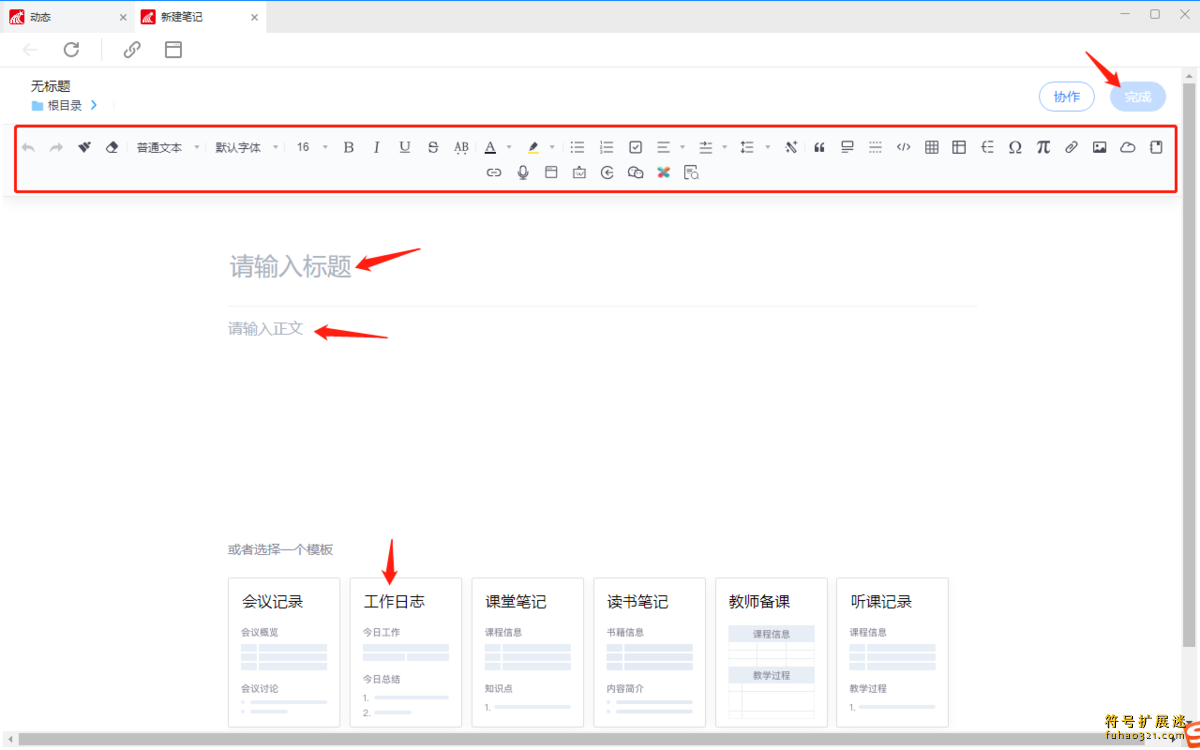Insert a code block
This screenshot has width=1200, height=750.
point(903,147)
